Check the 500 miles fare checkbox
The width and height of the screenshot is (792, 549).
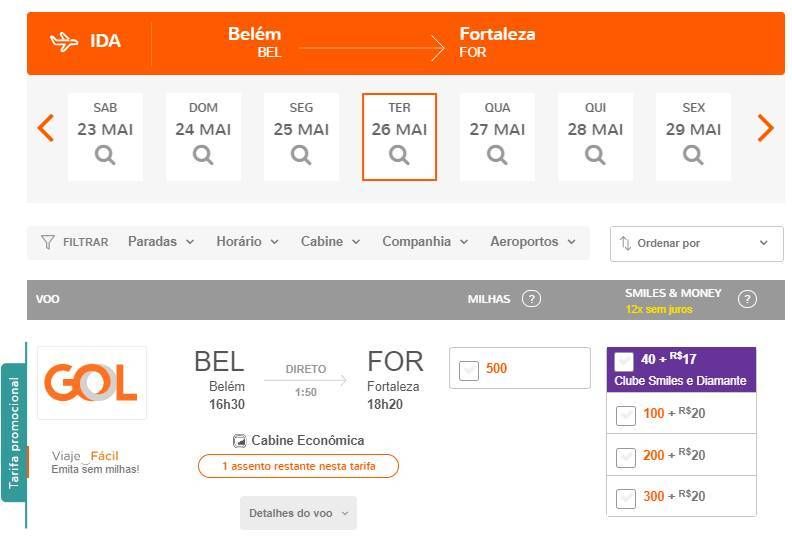click(x=469, y=370)
